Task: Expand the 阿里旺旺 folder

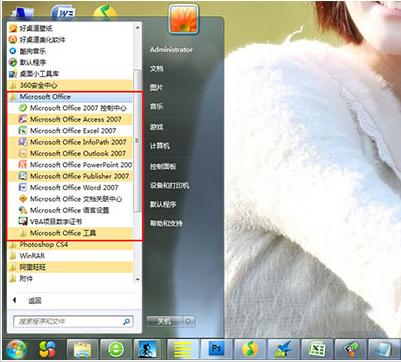Action: [70, 267]
